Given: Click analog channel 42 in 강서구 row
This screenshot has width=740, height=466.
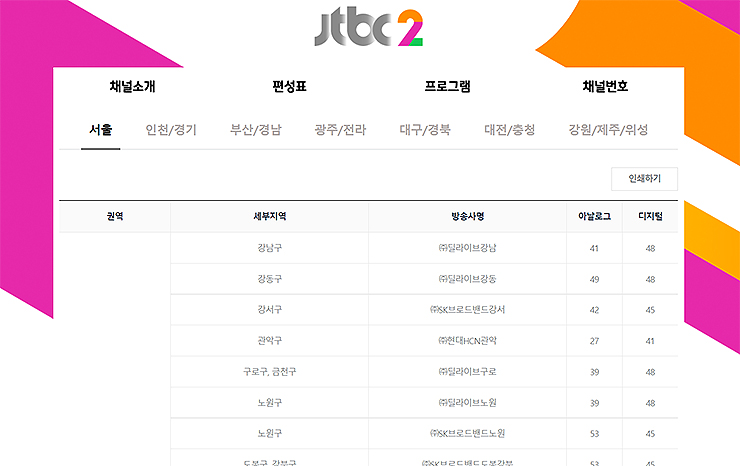Looking at the screenshot, I should (x=594, y=310).
